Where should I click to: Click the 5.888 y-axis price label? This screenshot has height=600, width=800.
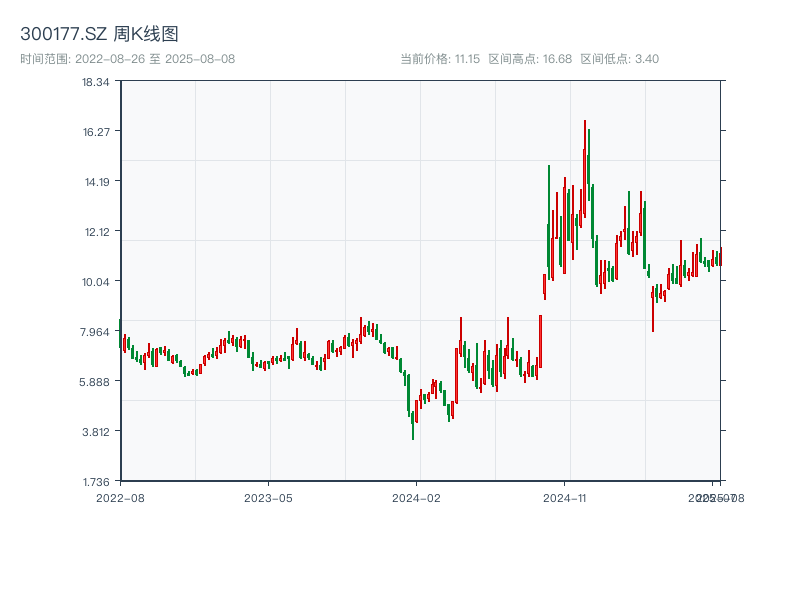click(96, 382)
